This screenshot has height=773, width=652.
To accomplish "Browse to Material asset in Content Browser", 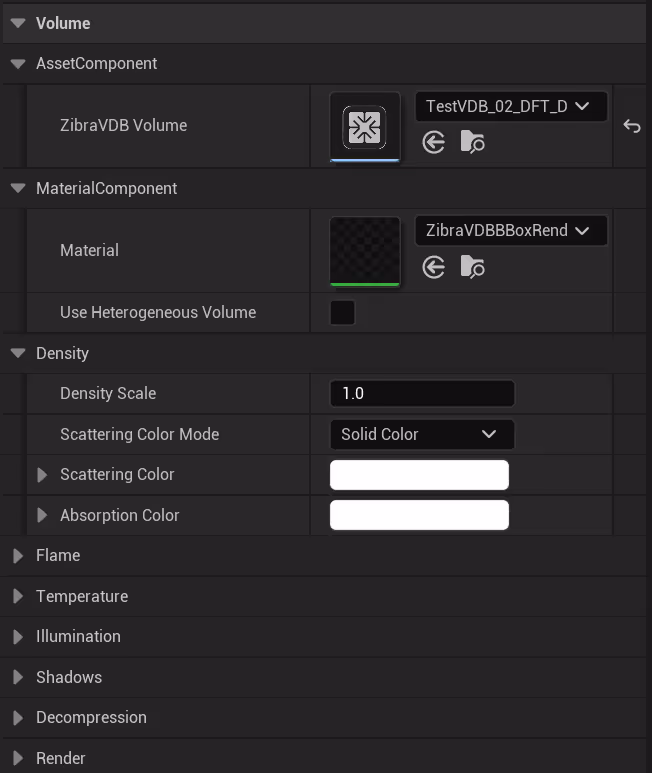I will pos(472,267).
